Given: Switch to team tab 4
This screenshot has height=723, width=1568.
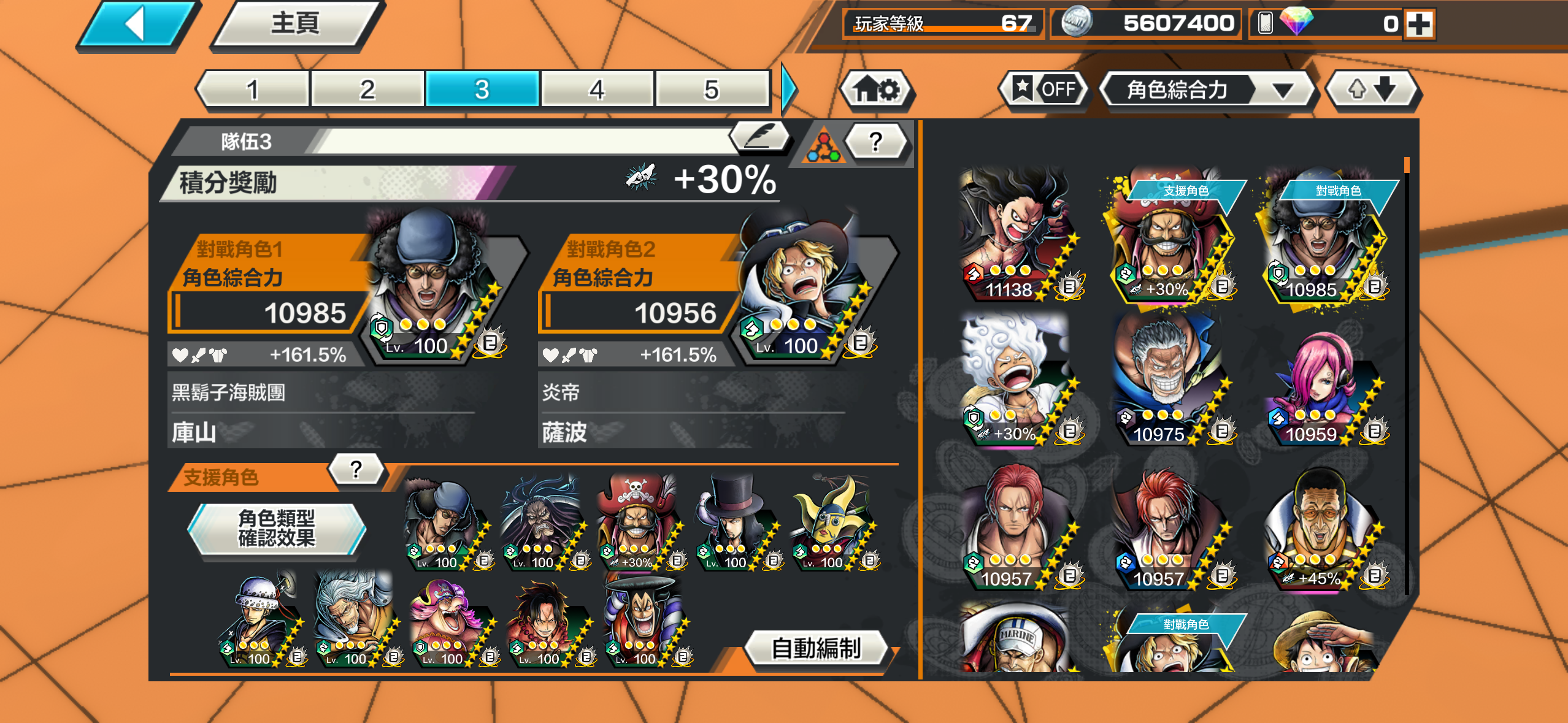Looking at the screenshot, I should point(596,90).
